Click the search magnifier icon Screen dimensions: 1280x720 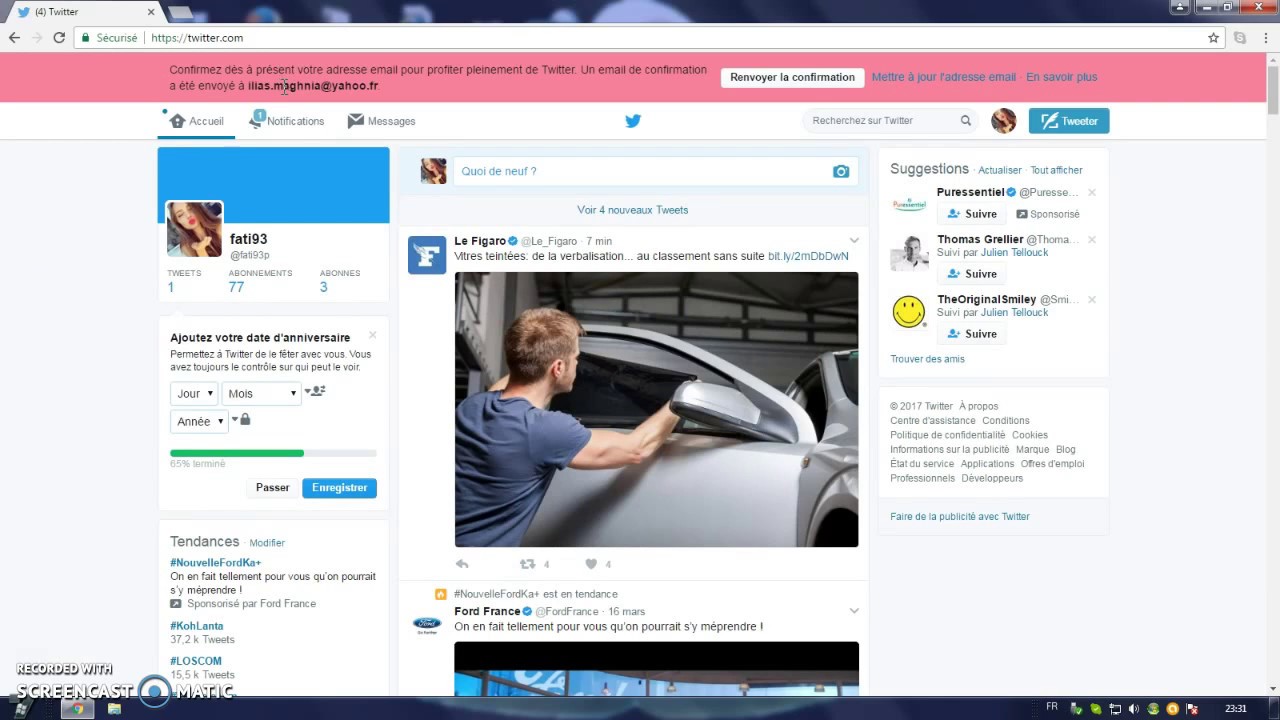966,121
